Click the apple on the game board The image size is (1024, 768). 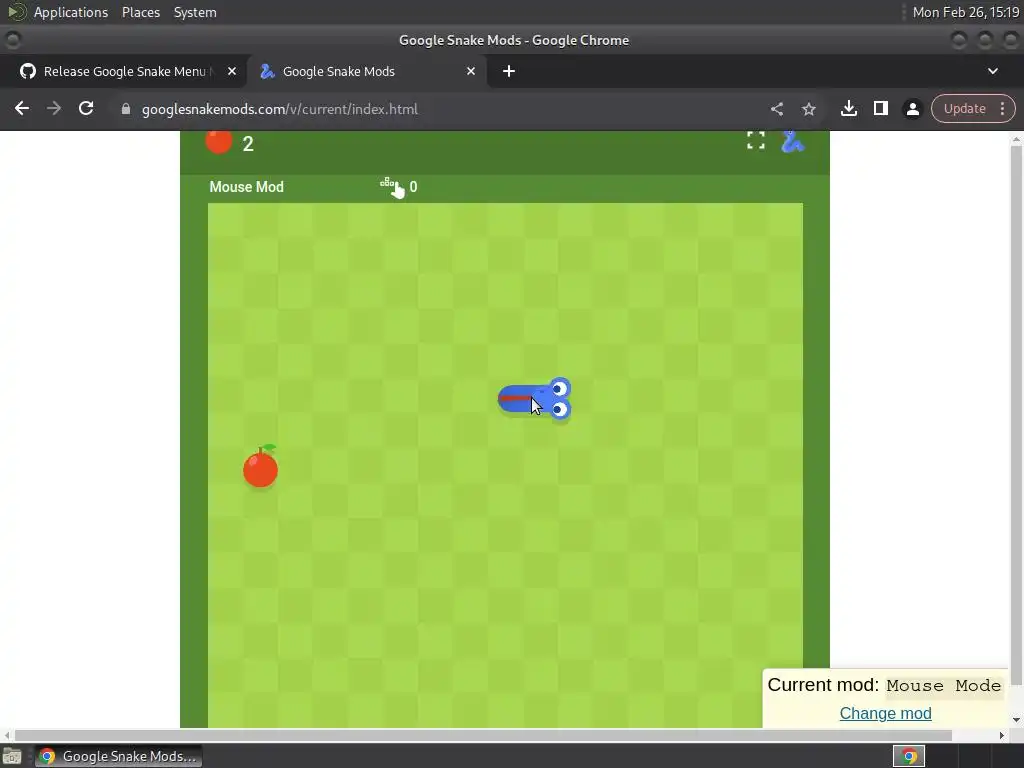[261, 466]
